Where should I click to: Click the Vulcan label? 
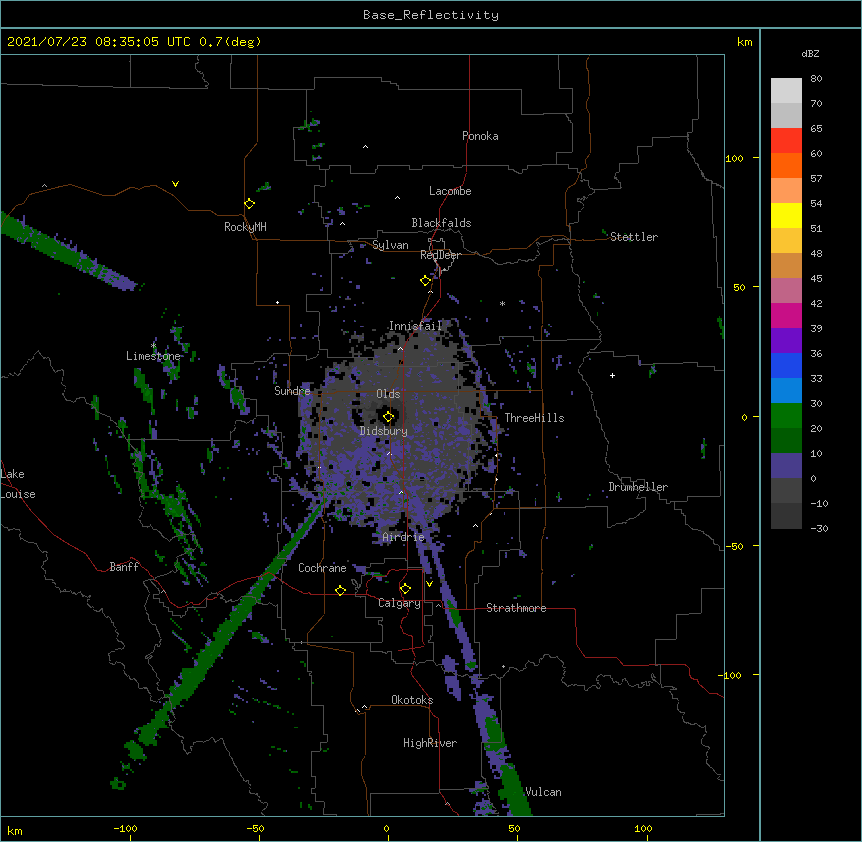pyautogui.click(x=543, y=792)
